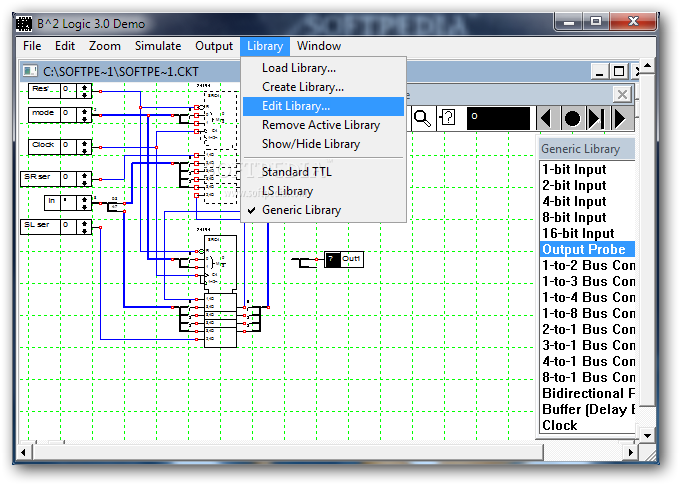The height and width of the screenshot is (485, 680).
Task: Click the In input stepper arrows
Action: pos(84,203)
